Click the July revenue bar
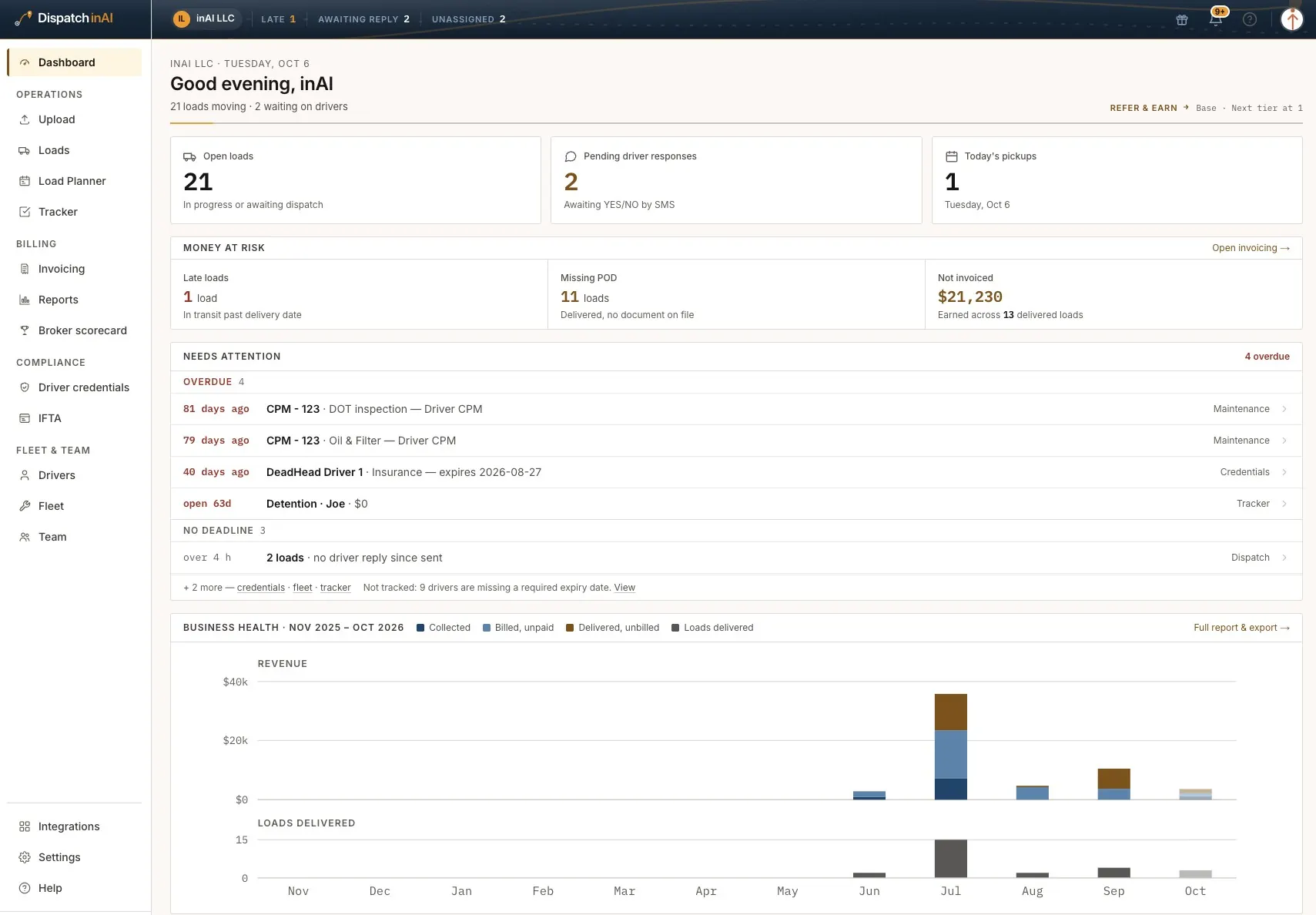This screenshot has height=915, width=1316. point(951,746)
